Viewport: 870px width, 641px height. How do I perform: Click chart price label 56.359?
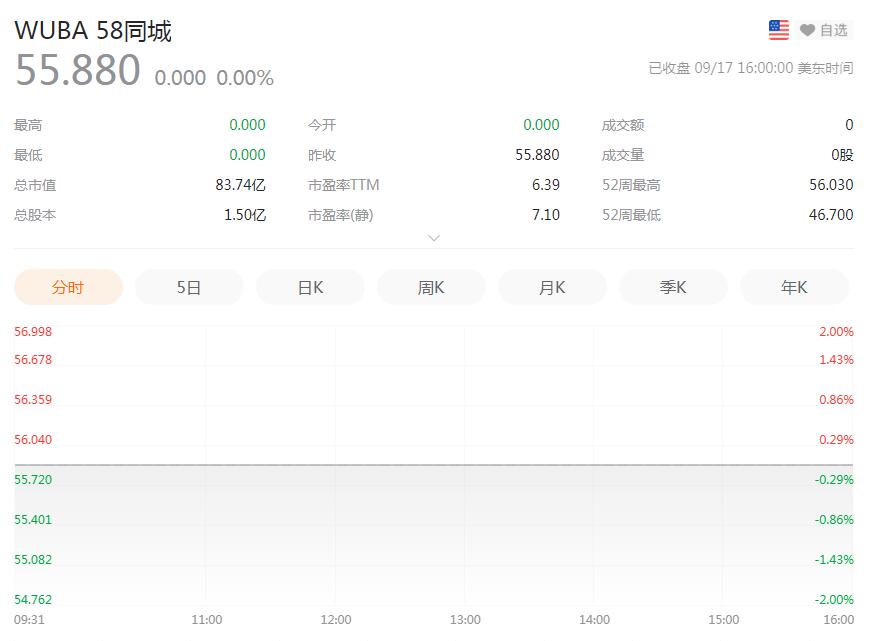coord(33,400)
